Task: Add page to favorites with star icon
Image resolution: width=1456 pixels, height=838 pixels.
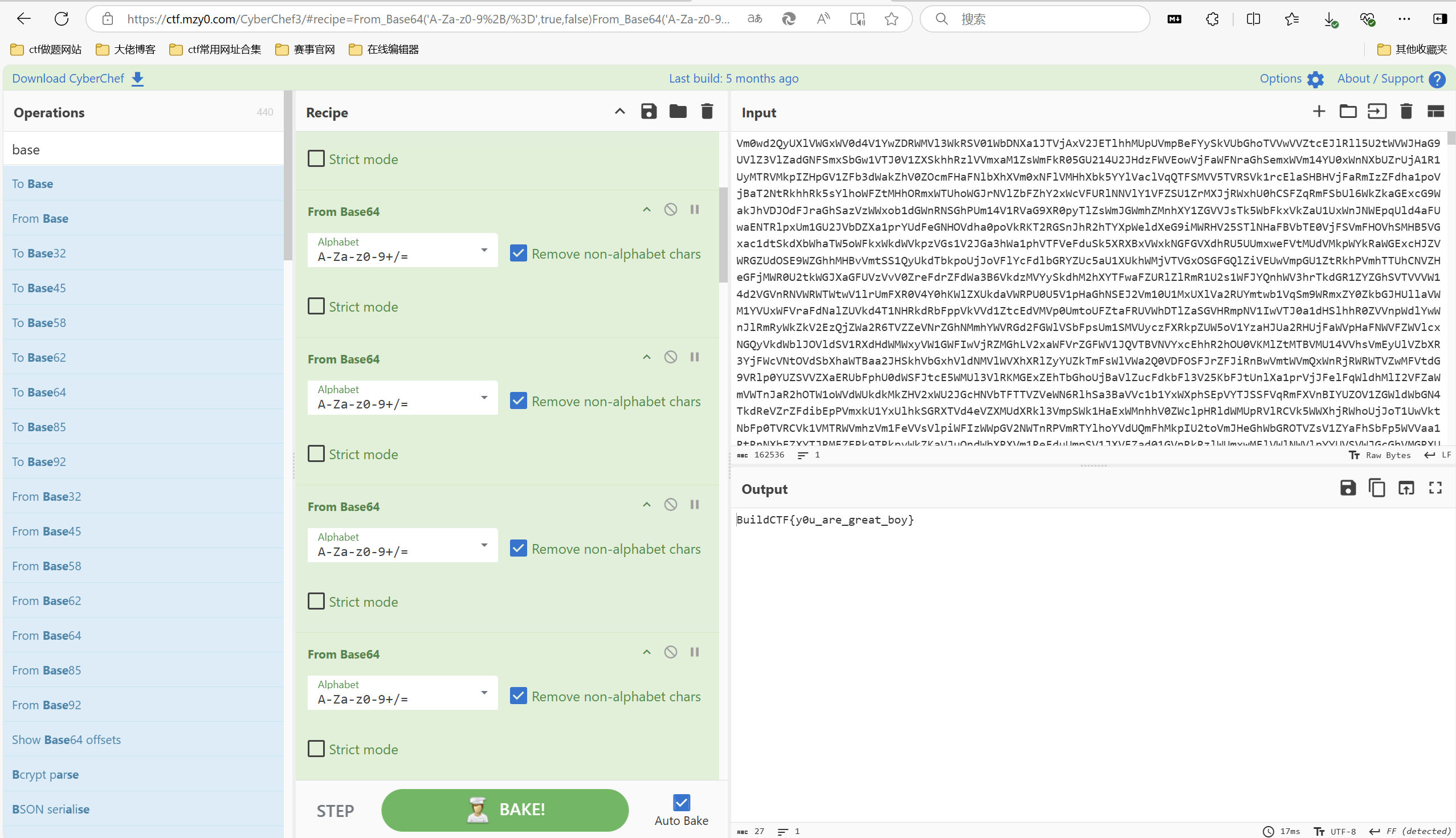Action: point(891,19)
